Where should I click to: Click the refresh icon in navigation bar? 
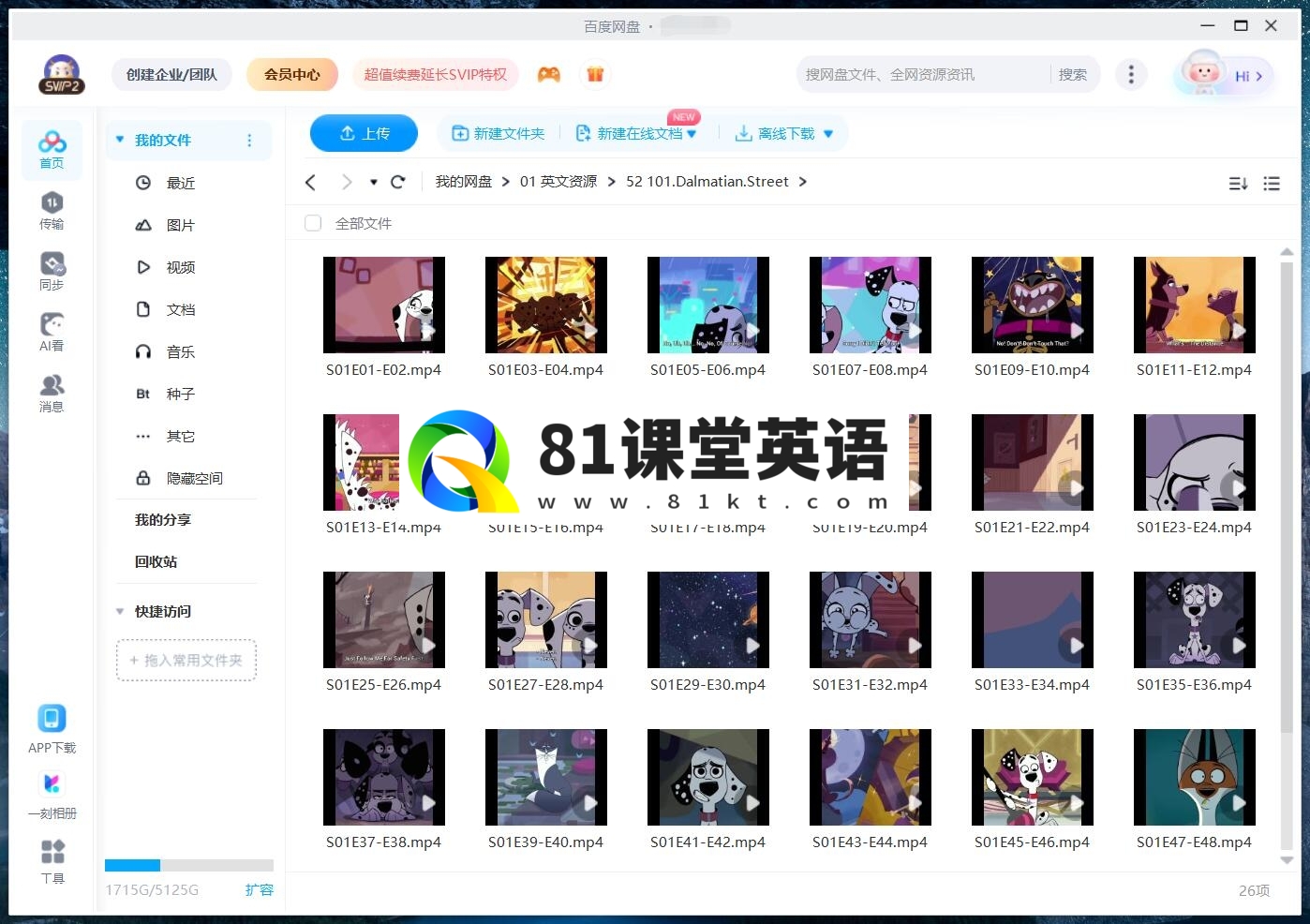[397, 182]
